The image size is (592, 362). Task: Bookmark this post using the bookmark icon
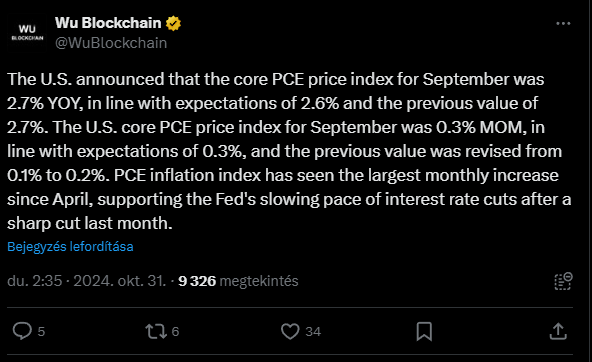(x=424, y=331)
